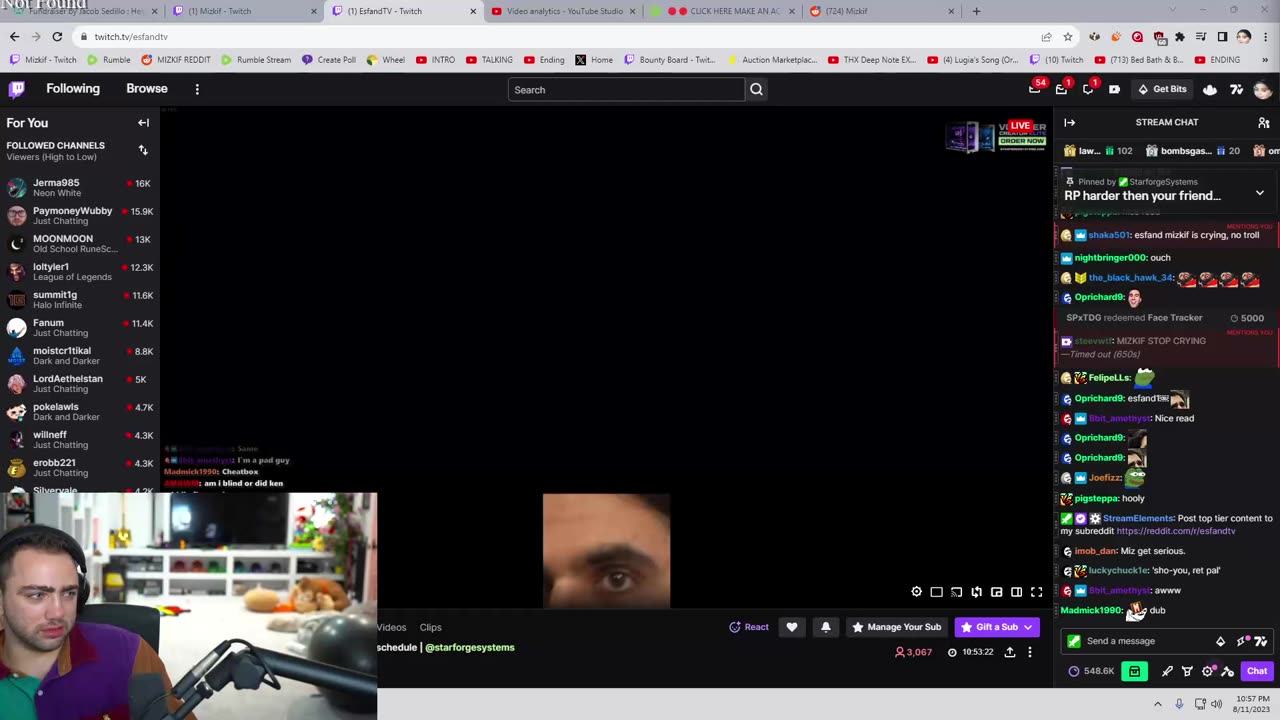Open green rewards shop icon below chat

coord(1134,671)
